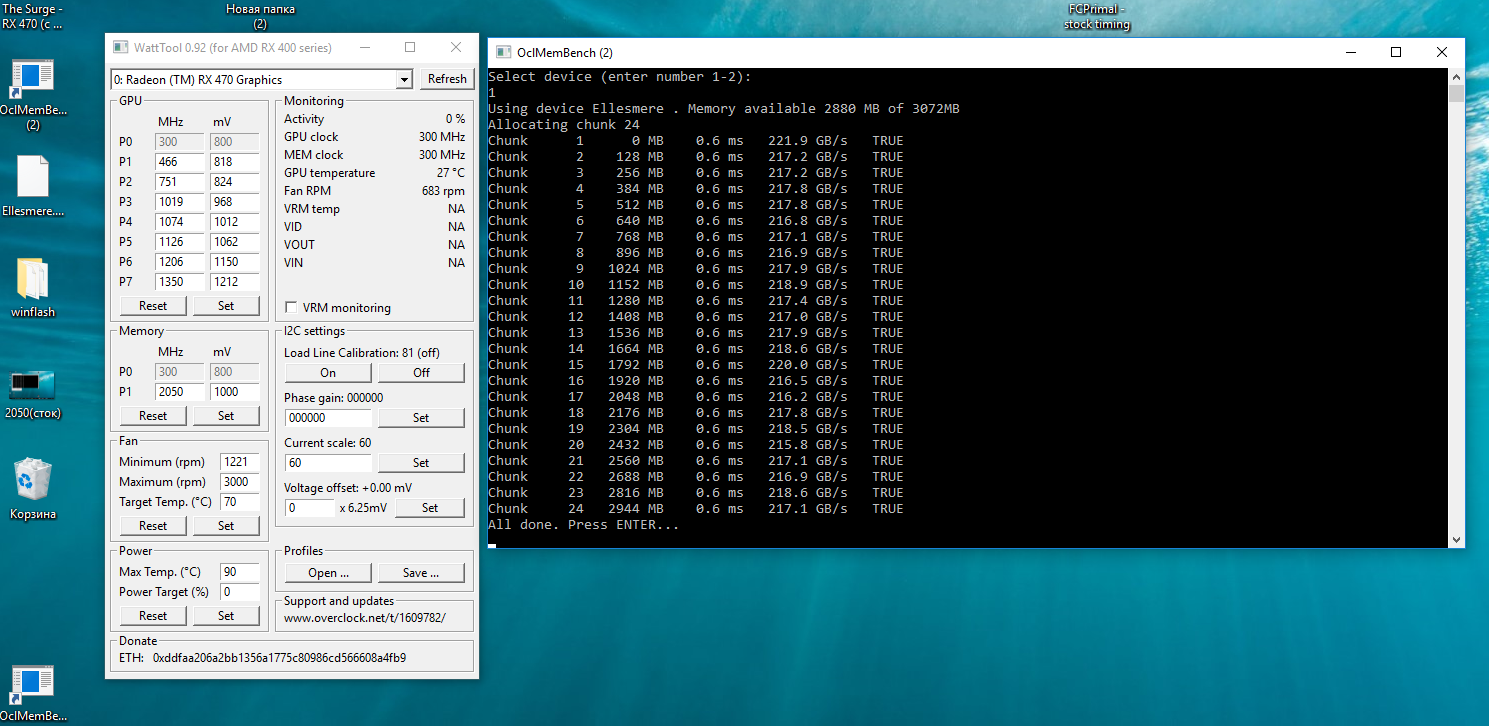Click the GPU P1 mV field showing 818
The width and height of the screenshot is (1489, 726).
coord(234,162)
